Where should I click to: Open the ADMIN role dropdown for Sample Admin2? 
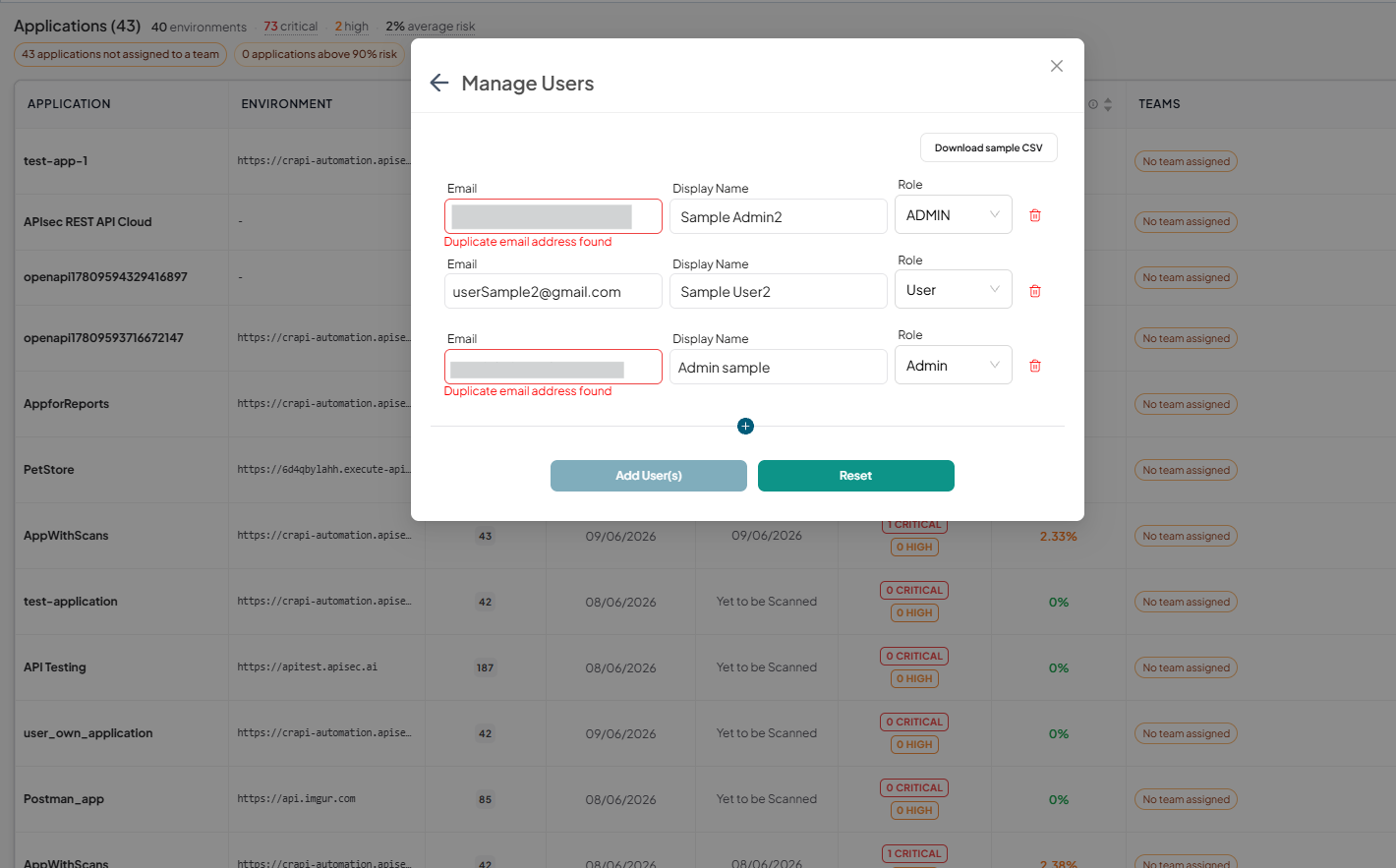[954, 214]
